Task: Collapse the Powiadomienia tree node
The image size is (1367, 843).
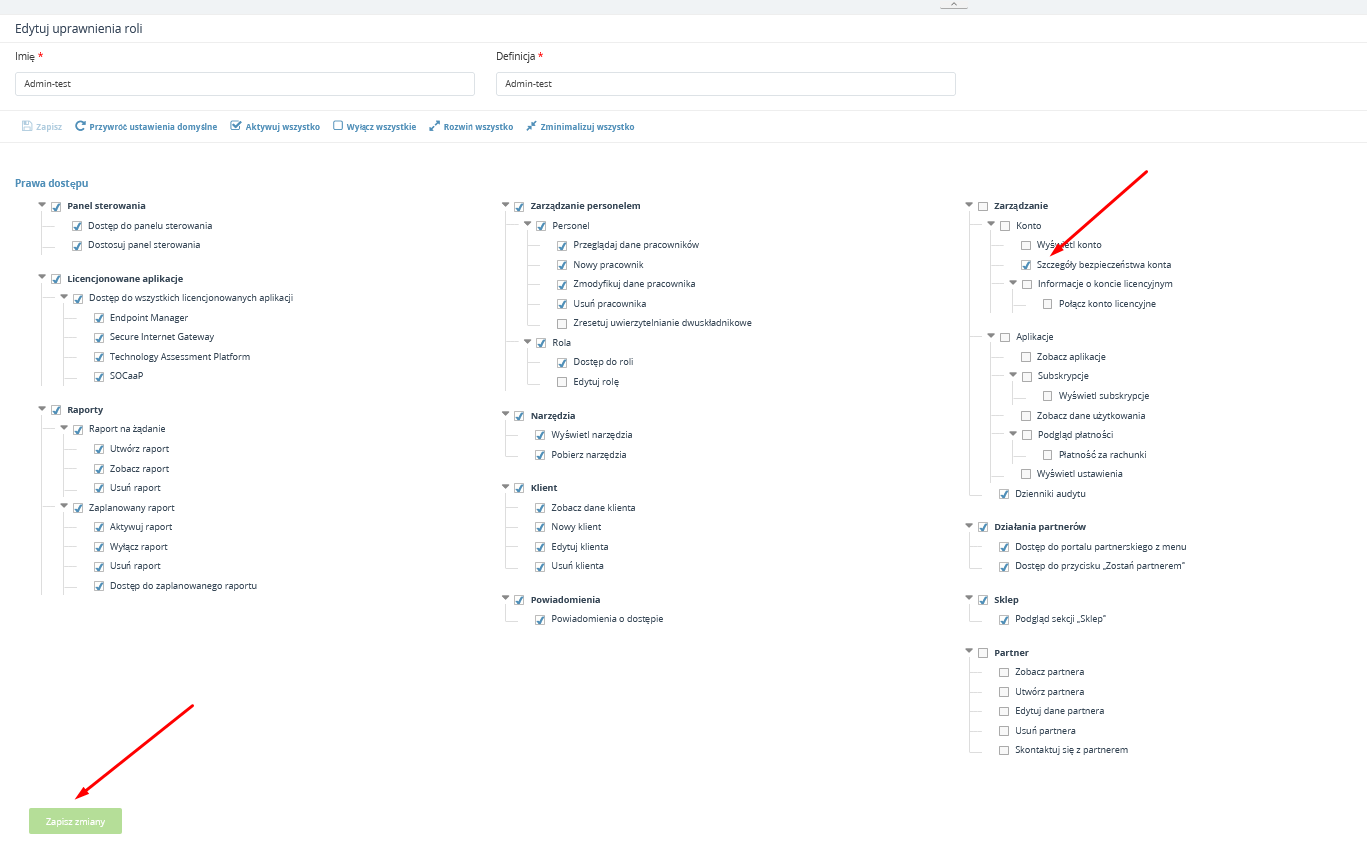Action: click(506, 599)
